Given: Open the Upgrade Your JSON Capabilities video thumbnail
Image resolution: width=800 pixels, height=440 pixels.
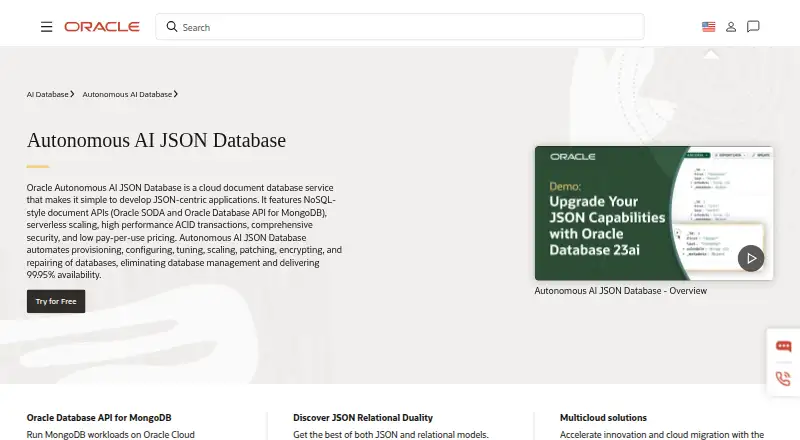Looking at the screenshot, I should pos(654,213).
